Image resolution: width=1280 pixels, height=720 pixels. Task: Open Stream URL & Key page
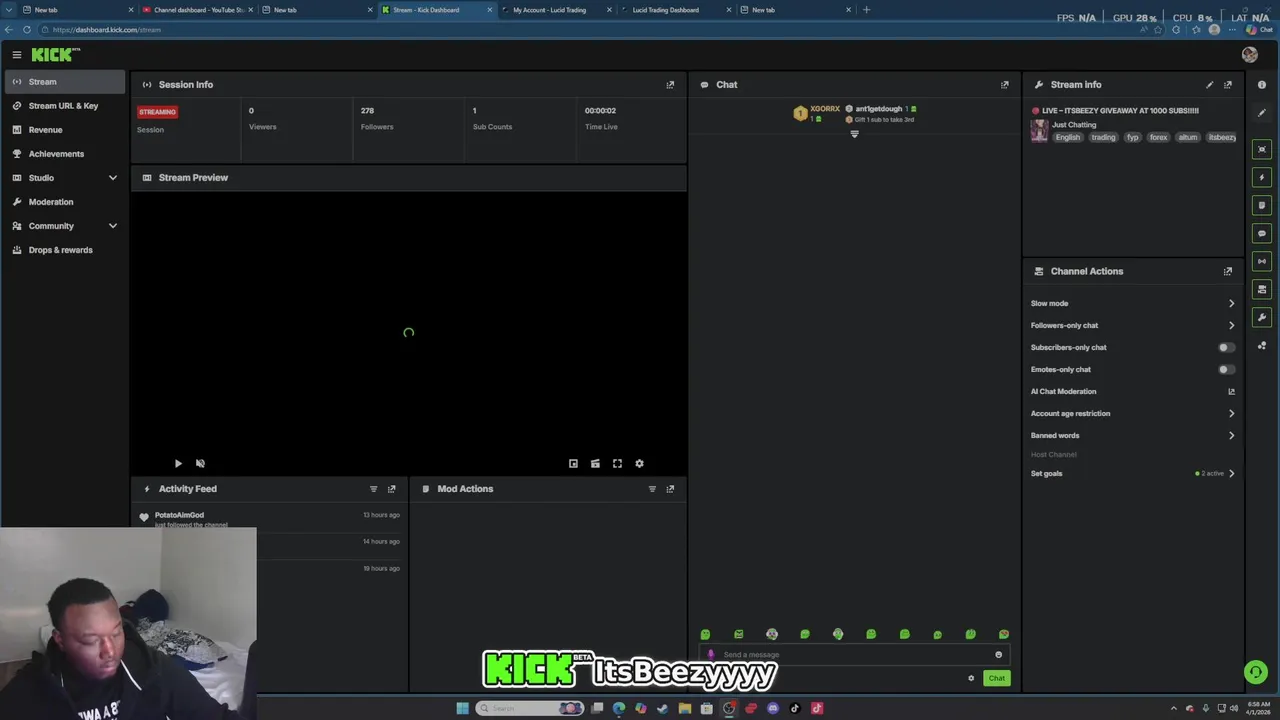tap(64, 106)
